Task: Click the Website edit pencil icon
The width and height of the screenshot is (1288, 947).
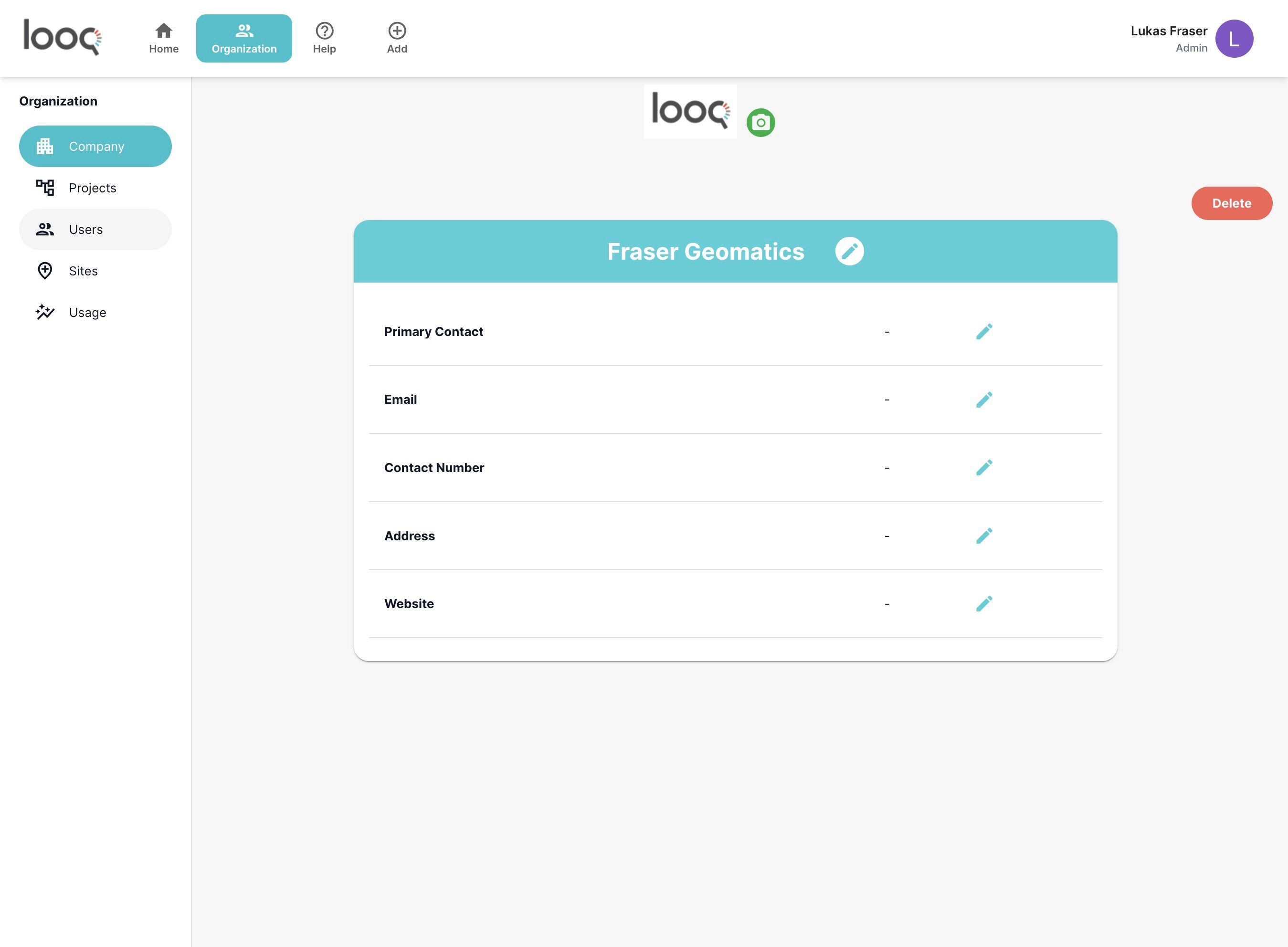Action: click(983, 604)
